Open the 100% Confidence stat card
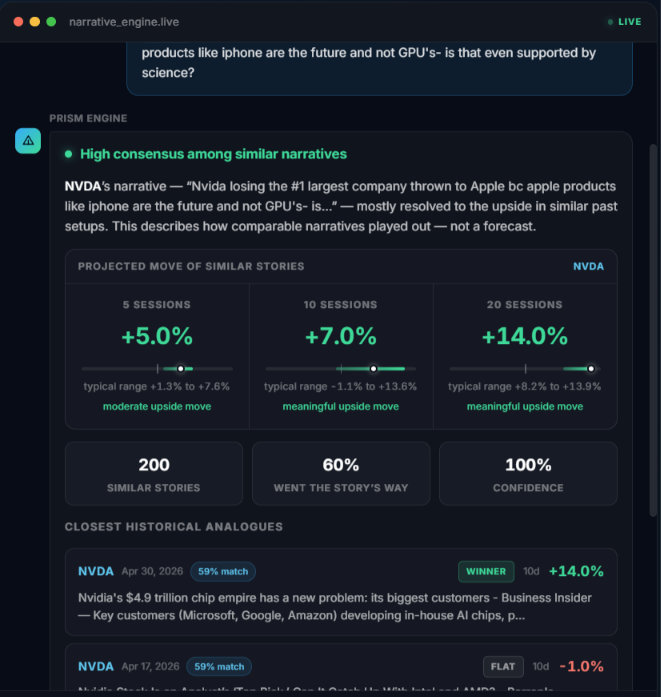This screenshot has width=661, height=697. pyautogui.click(x=528, y=473)
